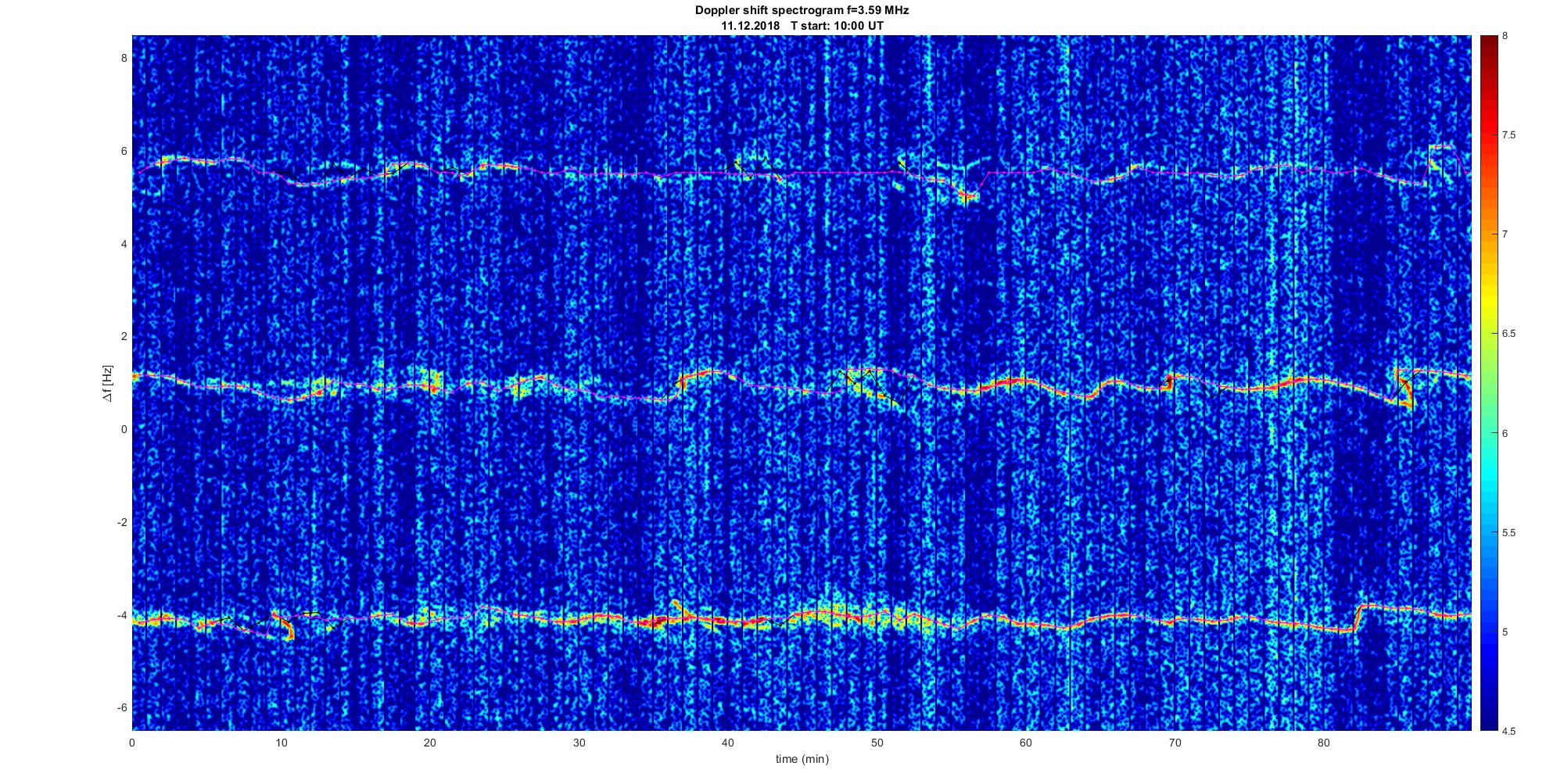Click the y-axis tick label 4
Screen dimensions: 1564x784
point(123,244)
